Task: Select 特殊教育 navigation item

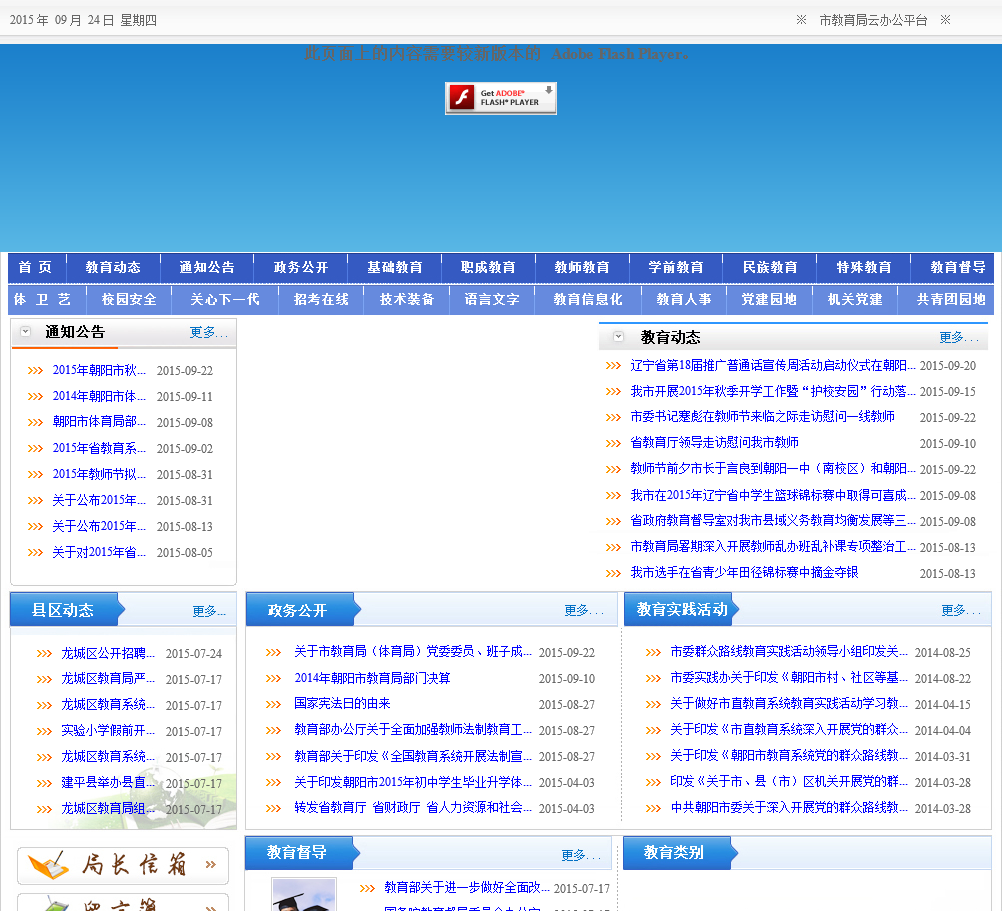Action: [x=864, y=267]
